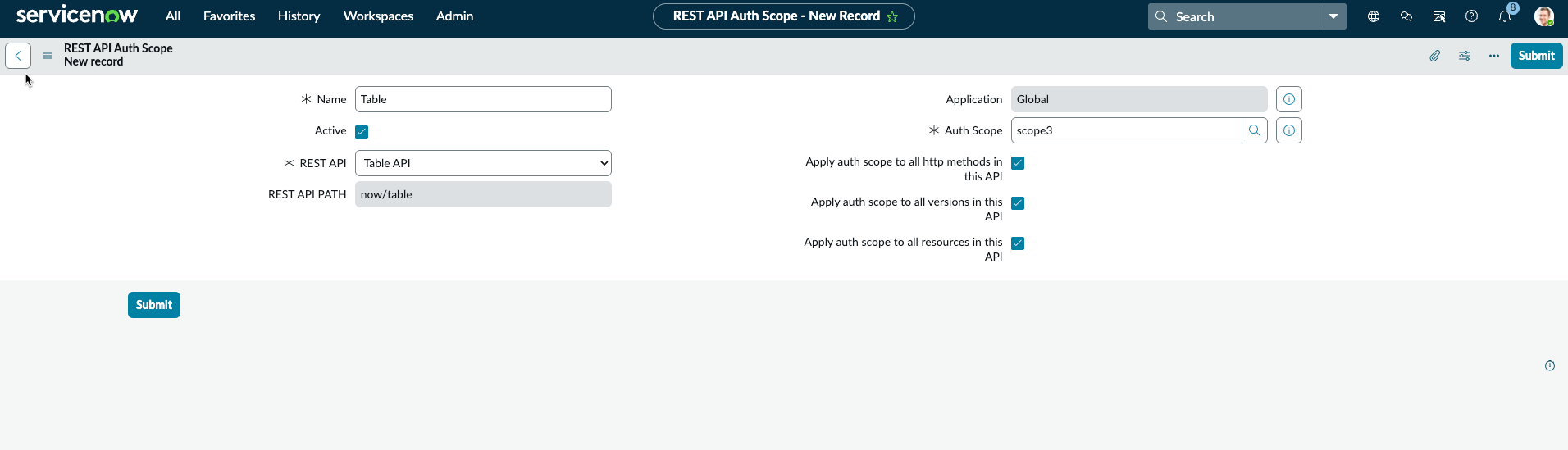Expand the global search options dropdown arrow

(x=1333, y=16)
